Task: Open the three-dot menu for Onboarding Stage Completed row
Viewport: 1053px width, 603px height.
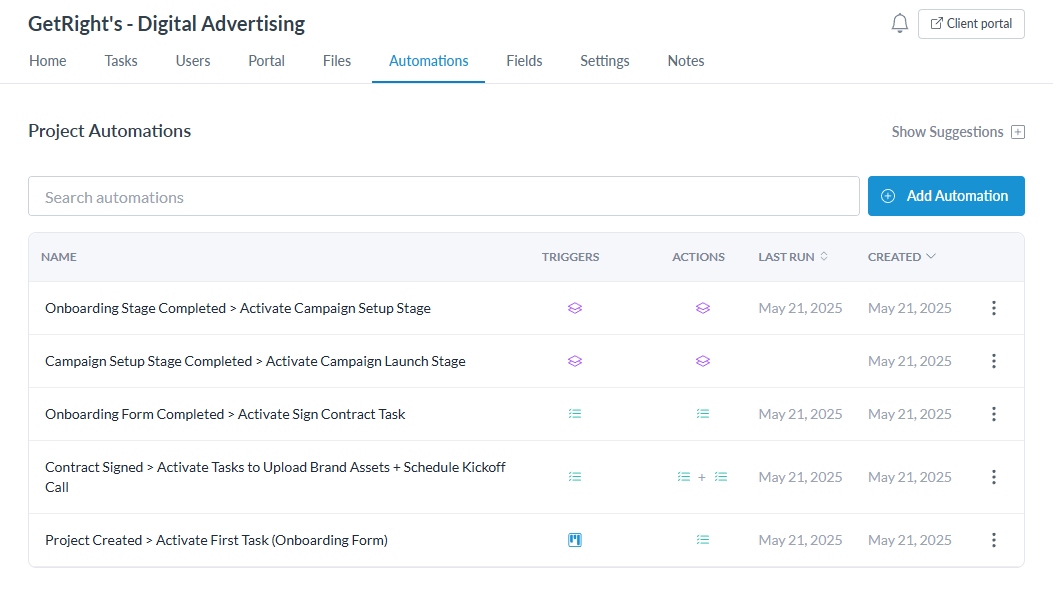Action: click(993, 308)
